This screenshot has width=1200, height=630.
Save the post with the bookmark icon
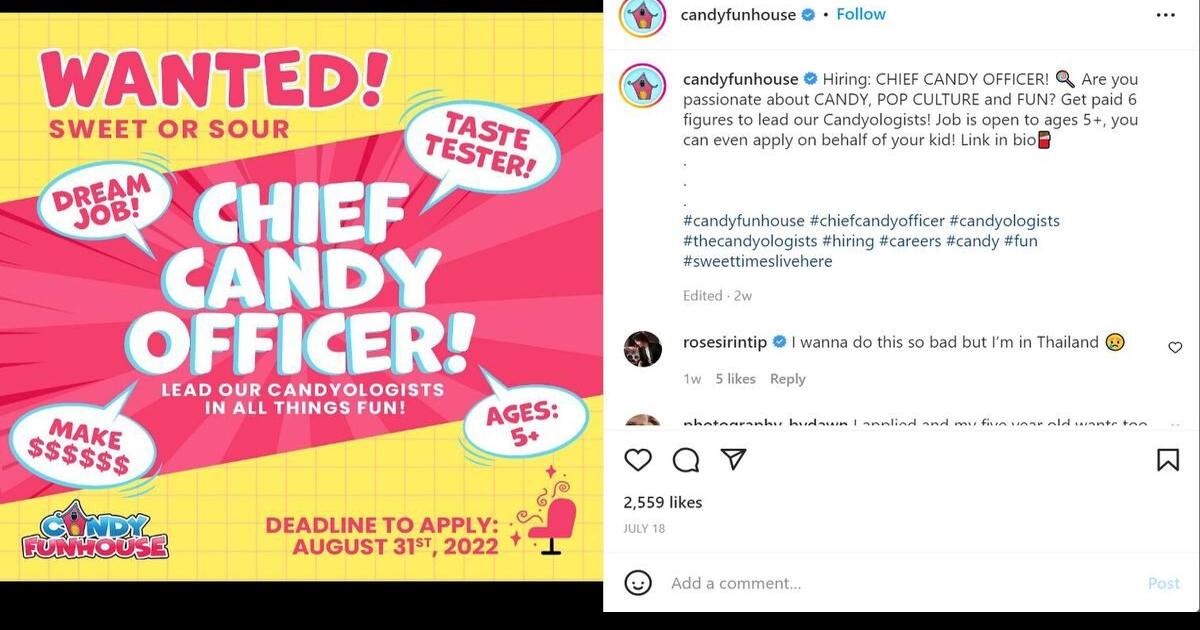point(1166,460)
